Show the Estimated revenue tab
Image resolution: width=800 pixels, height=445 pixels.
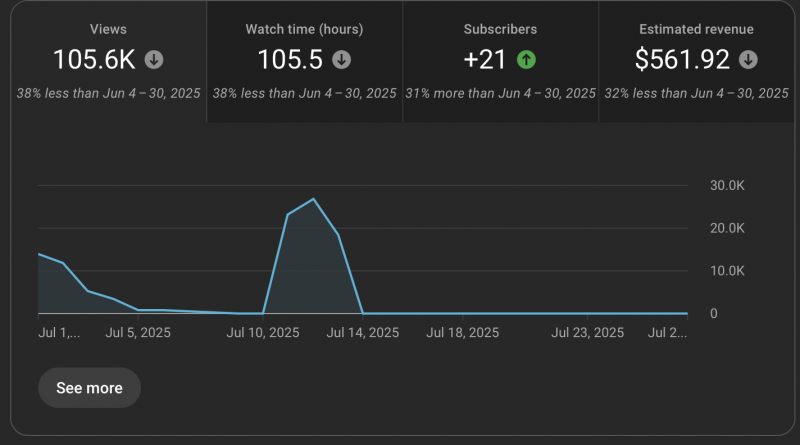pos(696,30)
